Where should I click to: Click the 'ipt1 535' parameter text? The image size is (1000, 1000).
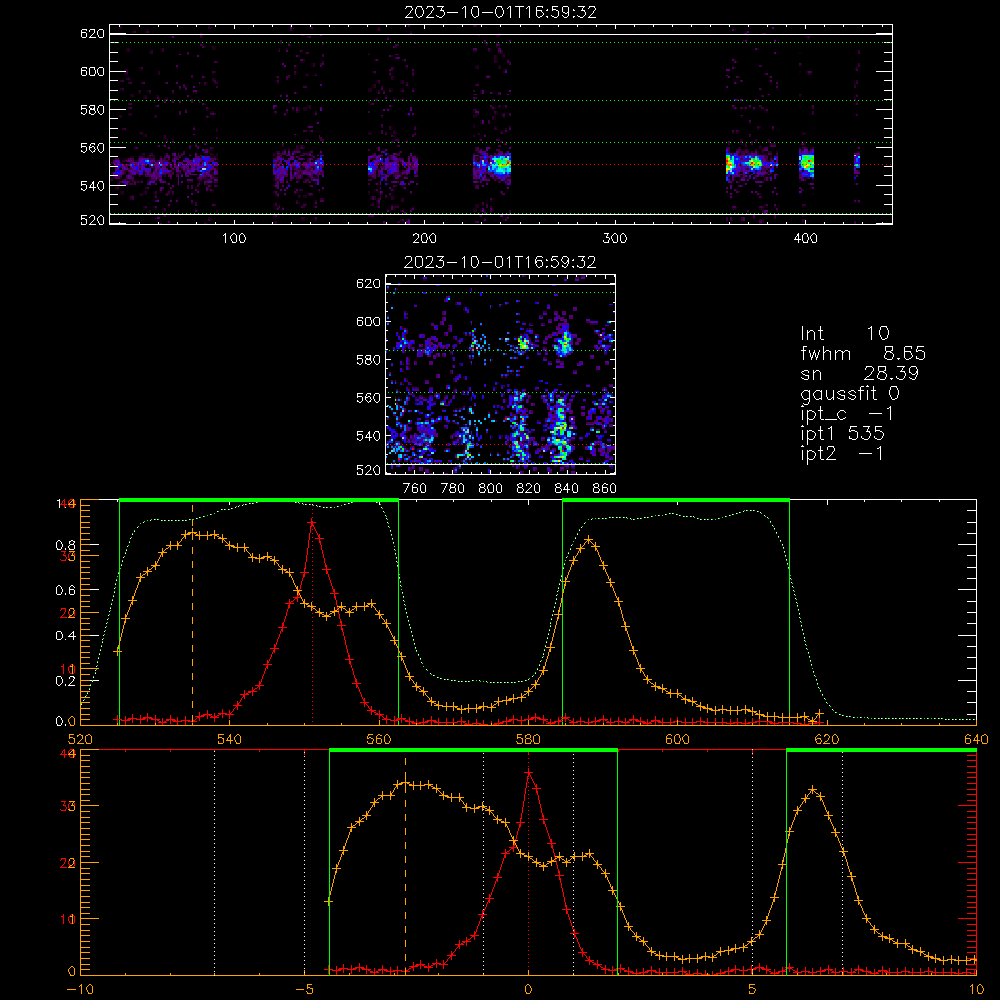(x=842, y=434)
